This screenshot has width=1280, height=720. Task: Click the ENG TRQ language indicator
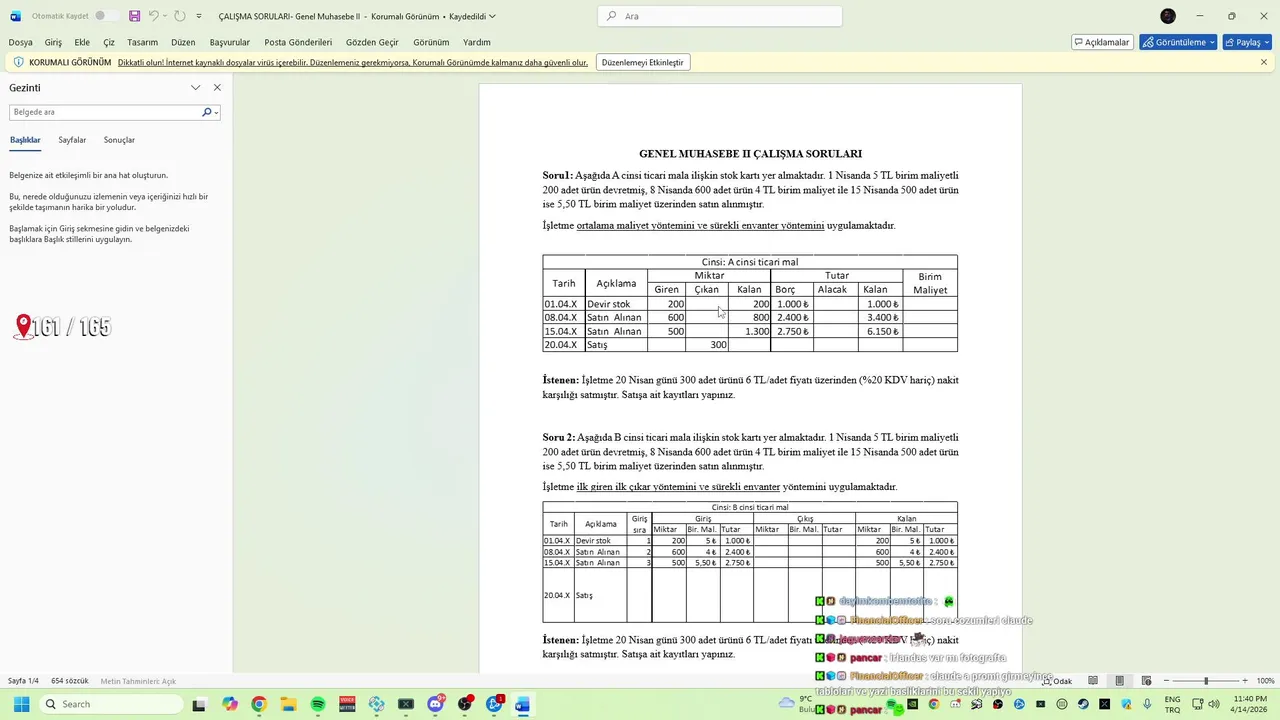(1172, 704)
